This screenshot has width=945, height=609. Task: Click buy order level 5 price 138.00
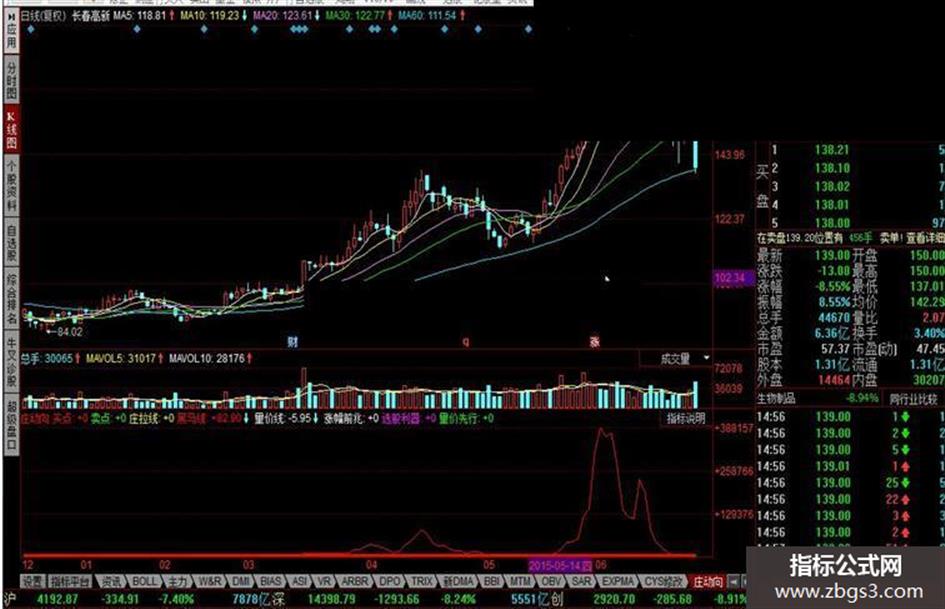832,223
